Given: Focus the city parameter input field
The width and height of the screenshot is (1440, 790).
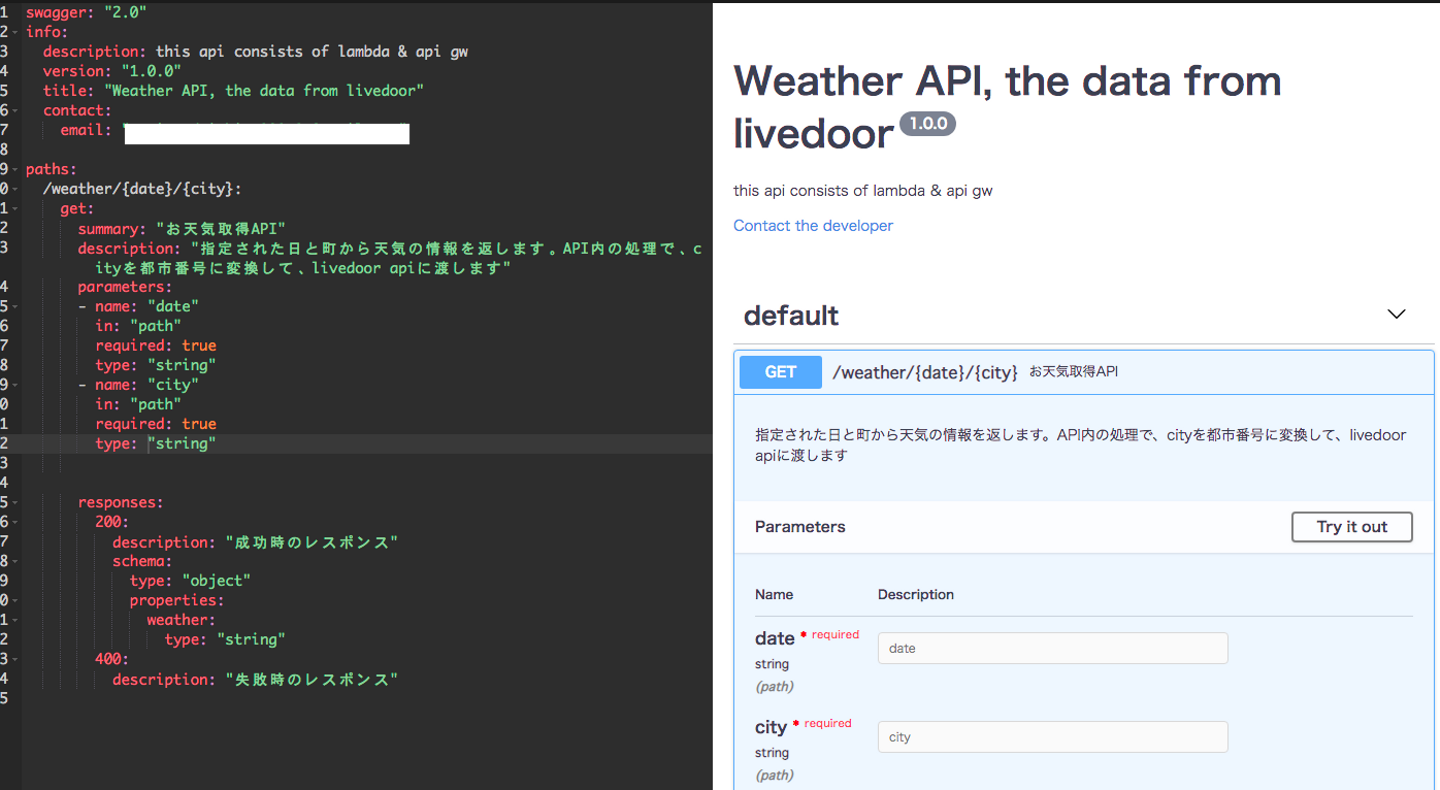Looking at the screenshot, I should coord(1053,737).
